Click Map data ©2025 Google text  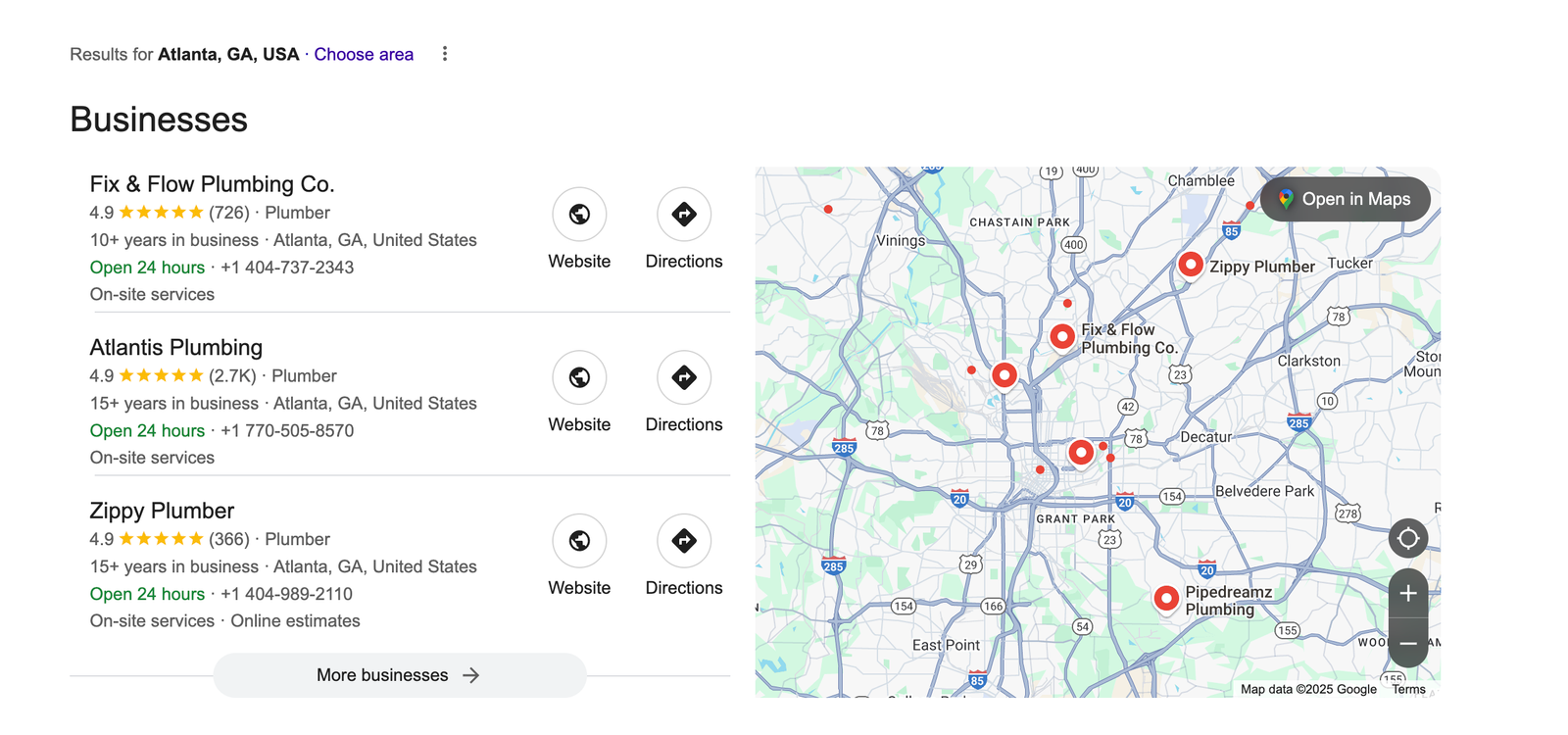(1308, 689)
